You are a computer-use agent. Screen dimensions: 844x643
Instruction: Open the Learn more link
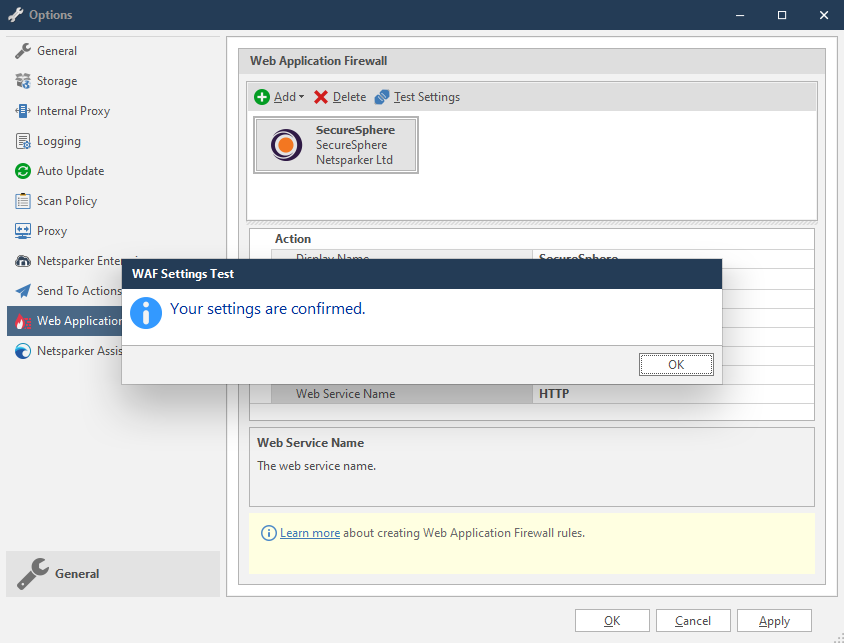(310, 533)
